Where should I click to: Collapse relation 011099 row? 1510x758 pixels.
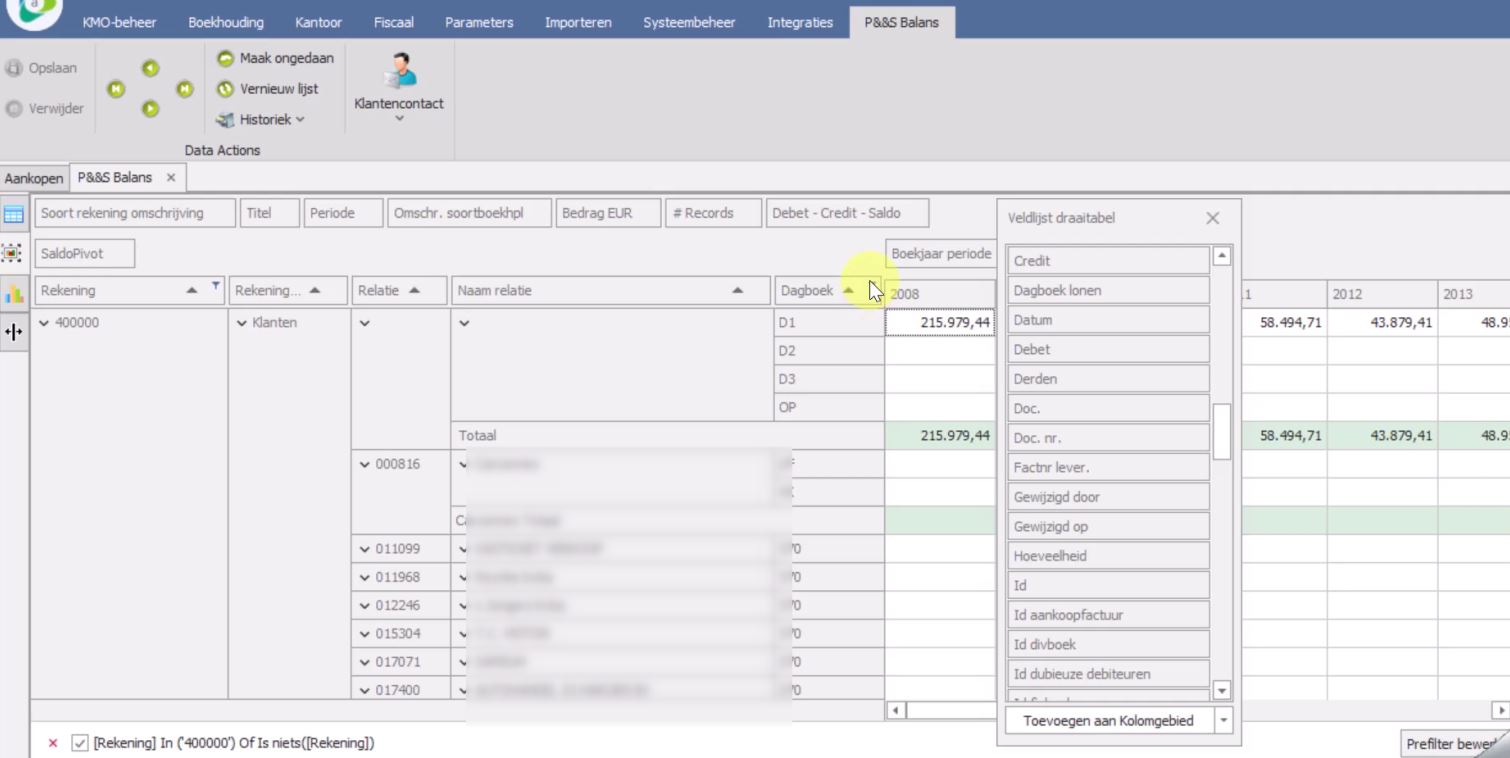(x=365, y=549)
